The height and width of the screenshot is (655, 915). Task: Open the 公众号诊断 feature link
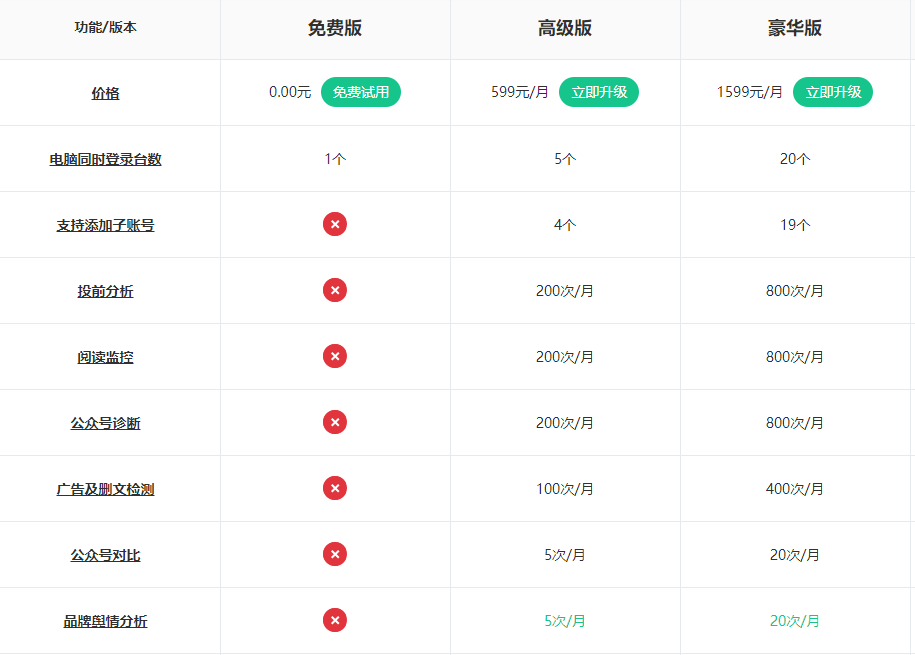coord(106,423)
